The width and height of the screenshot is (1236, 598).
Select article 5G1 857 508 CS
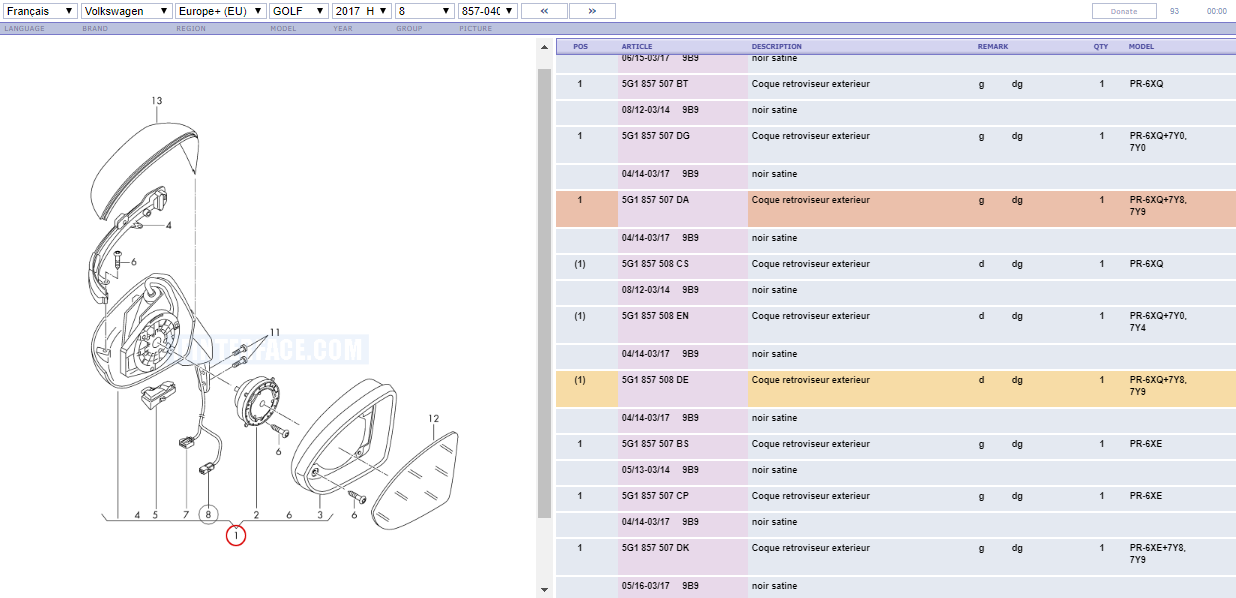coord(655,264)
